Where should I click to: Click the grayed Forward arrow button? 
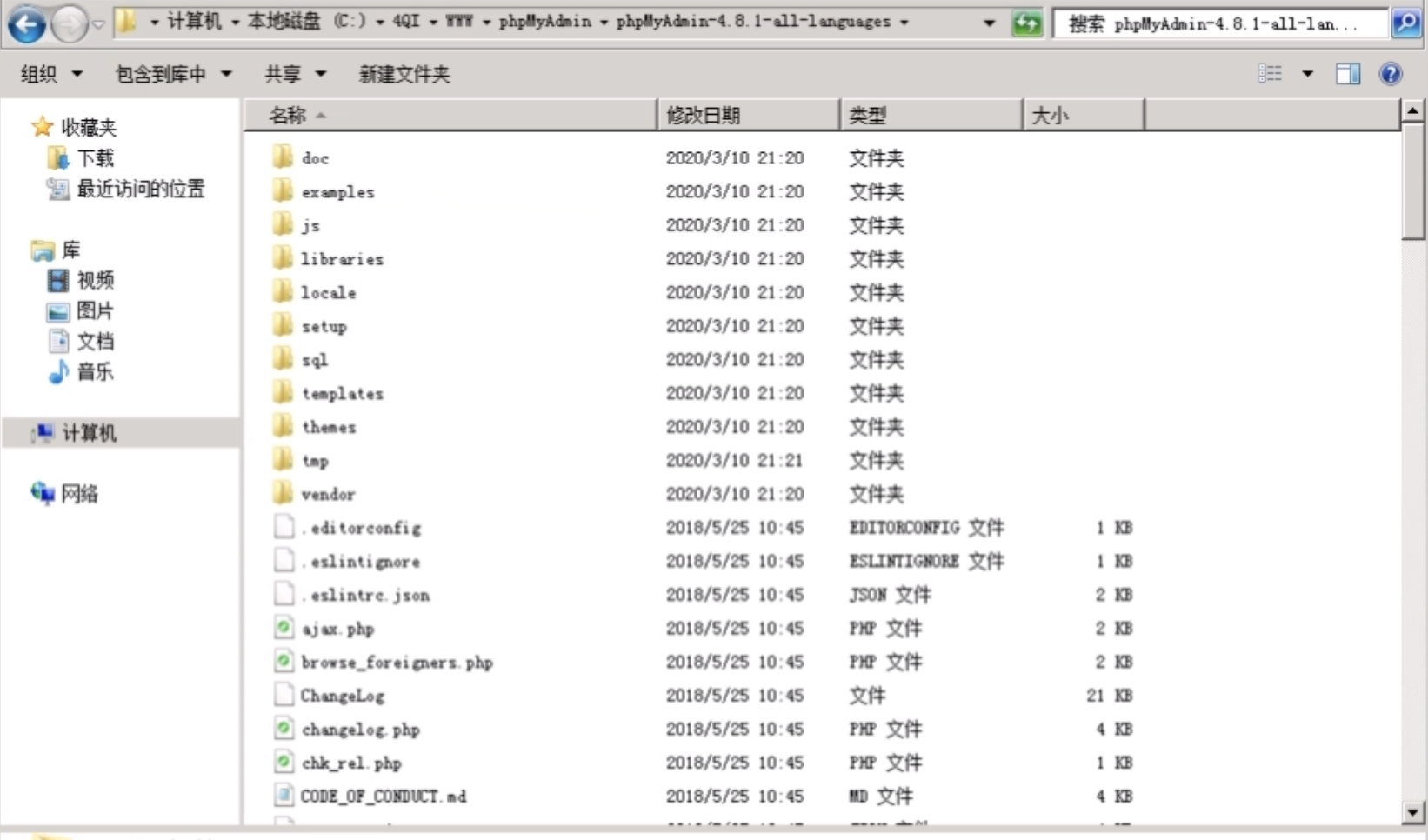point(69,23)
